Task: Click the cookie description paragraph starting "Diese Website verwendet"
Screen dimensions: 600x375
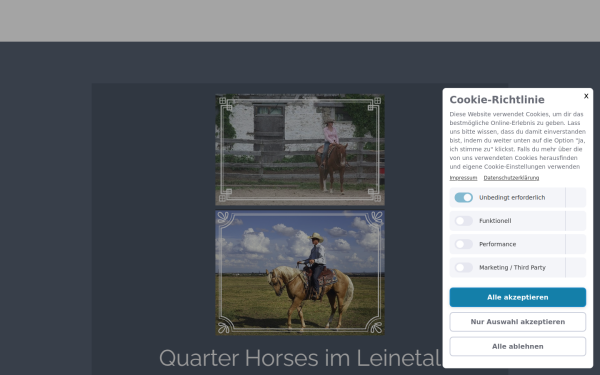Action: (x=517, y=140)
